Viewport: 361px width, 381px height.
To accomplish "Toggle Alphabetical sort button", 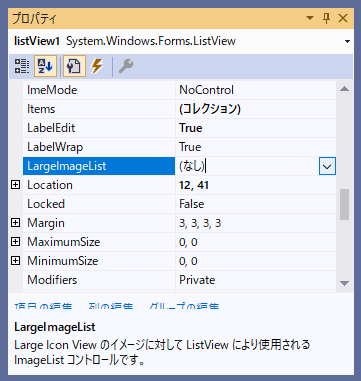I will tap(45, 66).
